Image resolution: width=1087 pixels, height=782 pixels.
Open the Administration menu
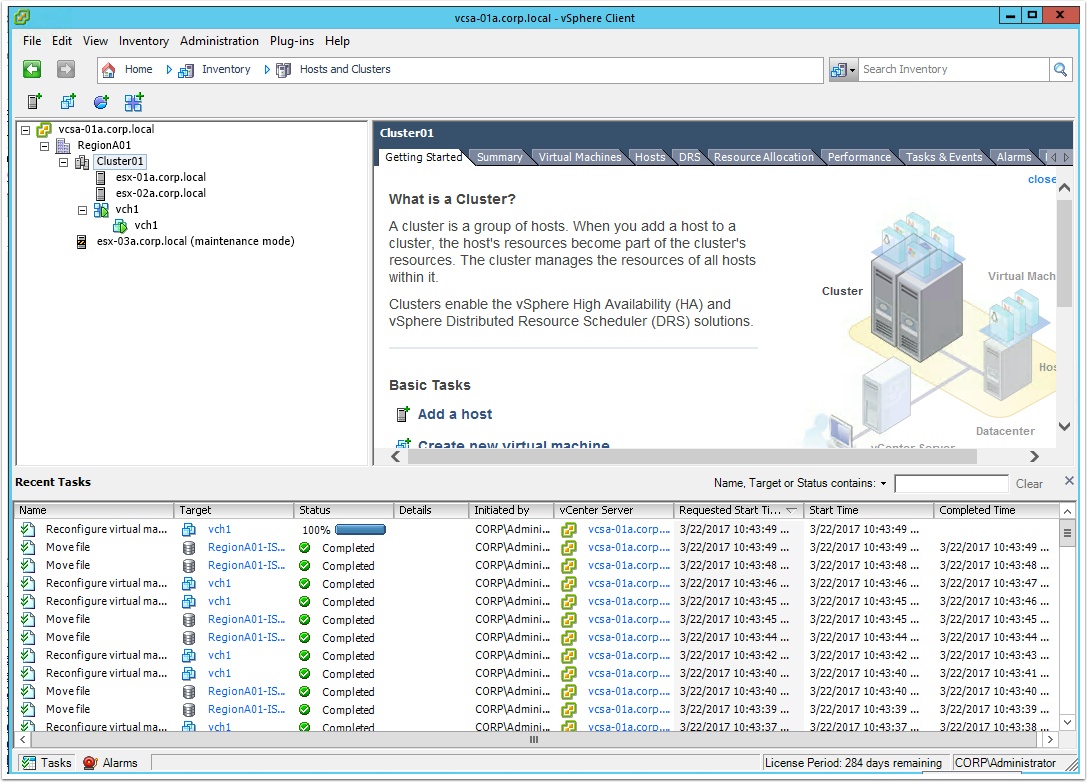click(219, 41)
